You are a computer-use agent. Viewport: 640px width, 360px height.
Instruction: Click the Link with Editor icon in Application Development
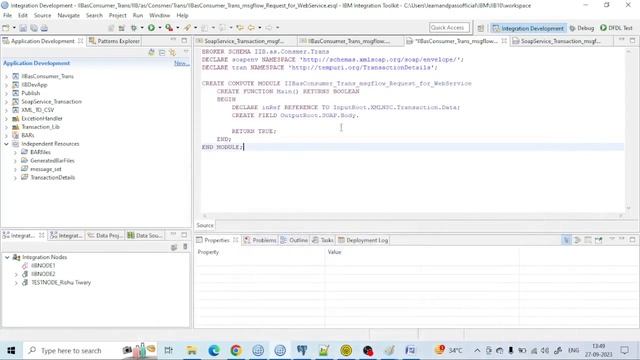coord(173,53)
